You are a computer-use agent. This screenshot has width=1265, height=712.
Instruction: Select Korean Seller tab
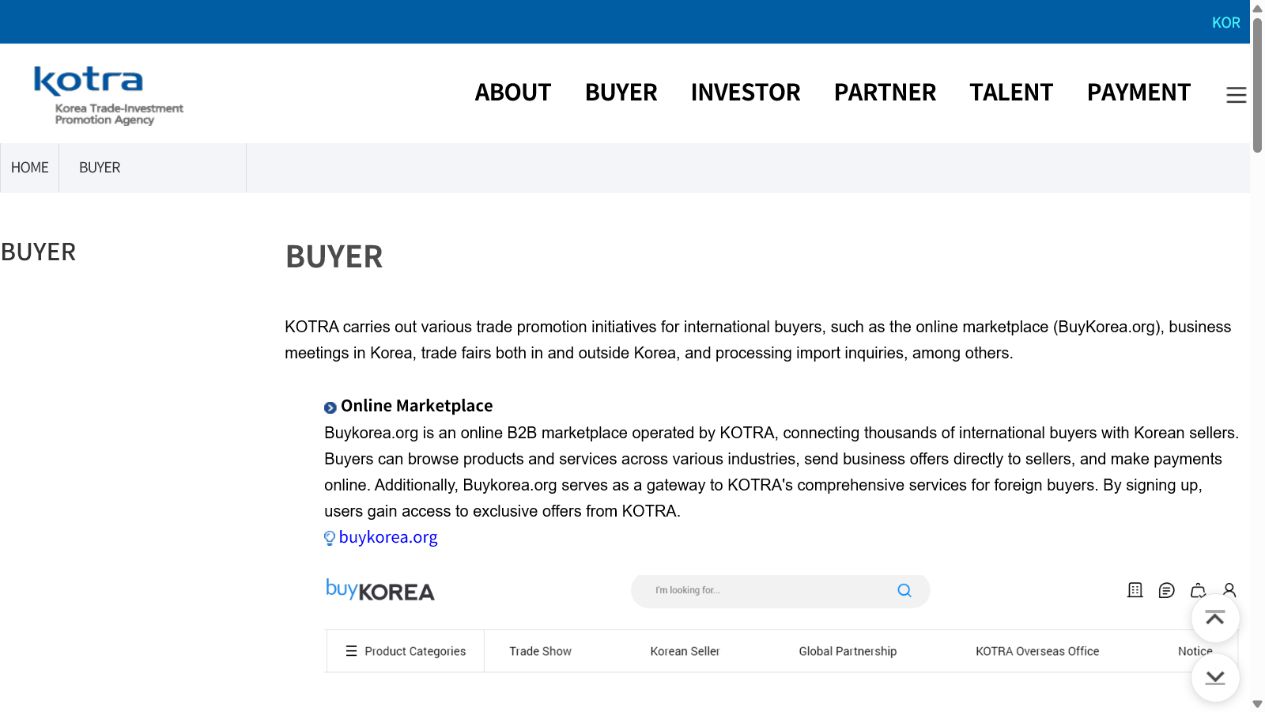point(685,651)
